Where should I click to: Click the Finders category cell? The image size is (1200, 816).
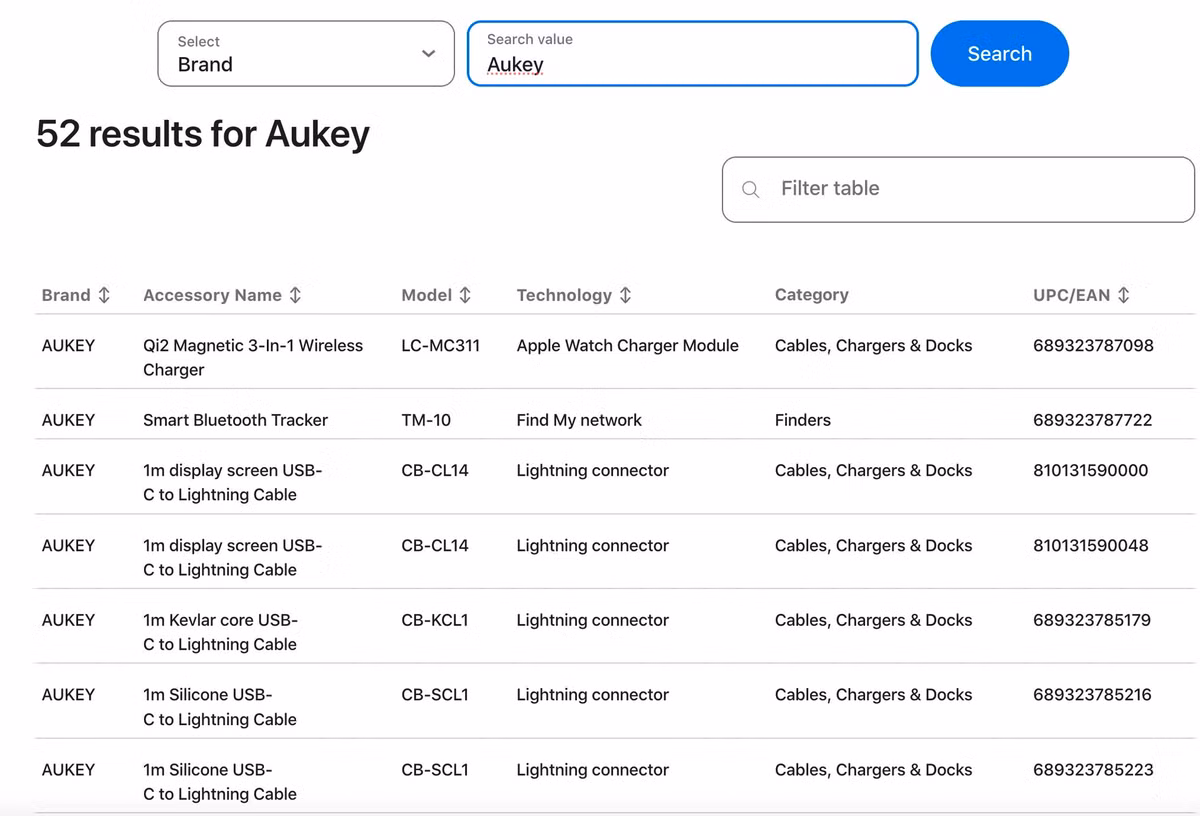click(x=803, y=420)
